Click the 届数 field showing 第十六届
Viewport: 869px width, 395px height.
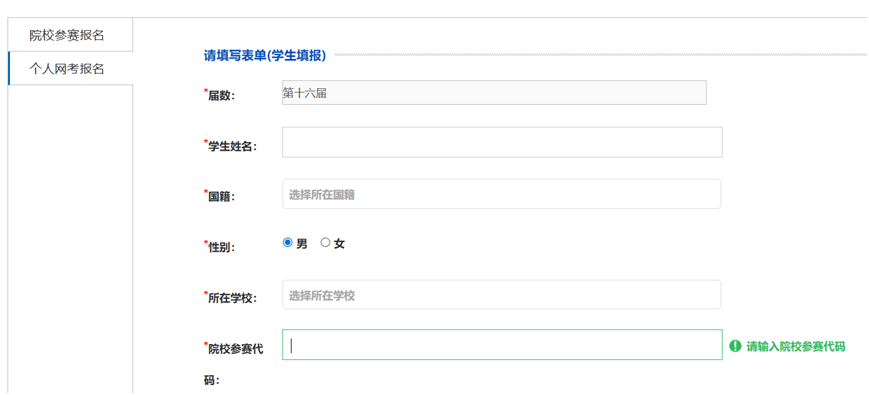[x=494, y=93]
